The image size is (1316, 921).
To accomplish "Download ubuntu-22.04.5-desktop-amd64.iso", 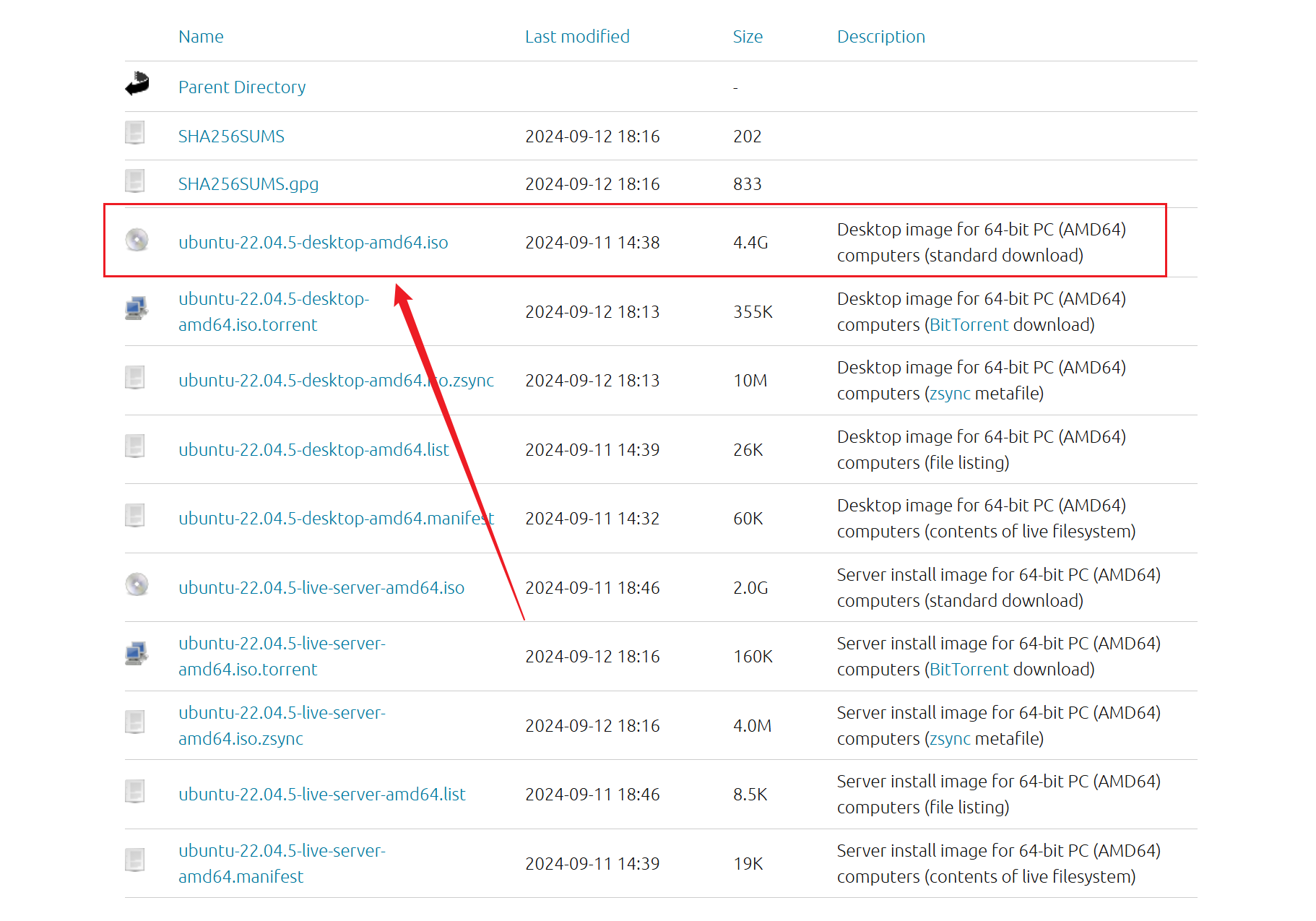I will tap(313, 243).
